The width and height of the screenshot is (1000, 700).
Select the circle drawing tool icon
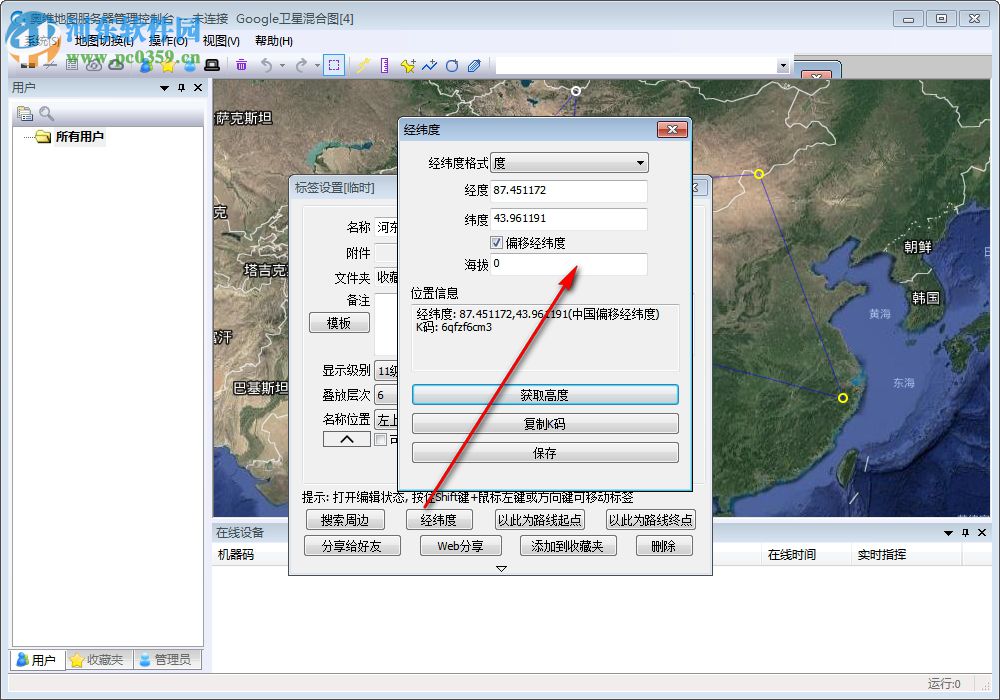click(x=452, y=64)
